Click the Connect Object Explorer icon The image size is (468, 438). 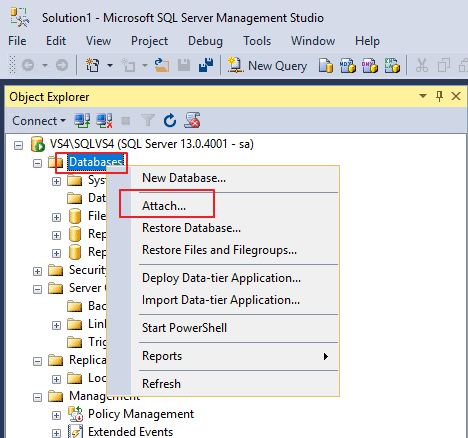click(x=82, y=121)
